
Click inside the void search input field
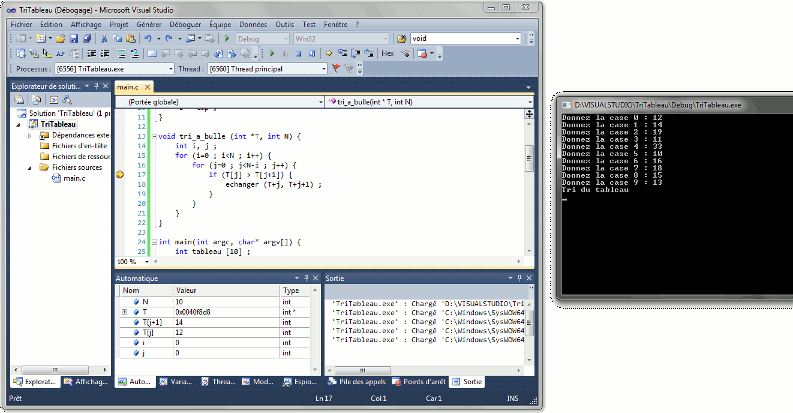461,38
